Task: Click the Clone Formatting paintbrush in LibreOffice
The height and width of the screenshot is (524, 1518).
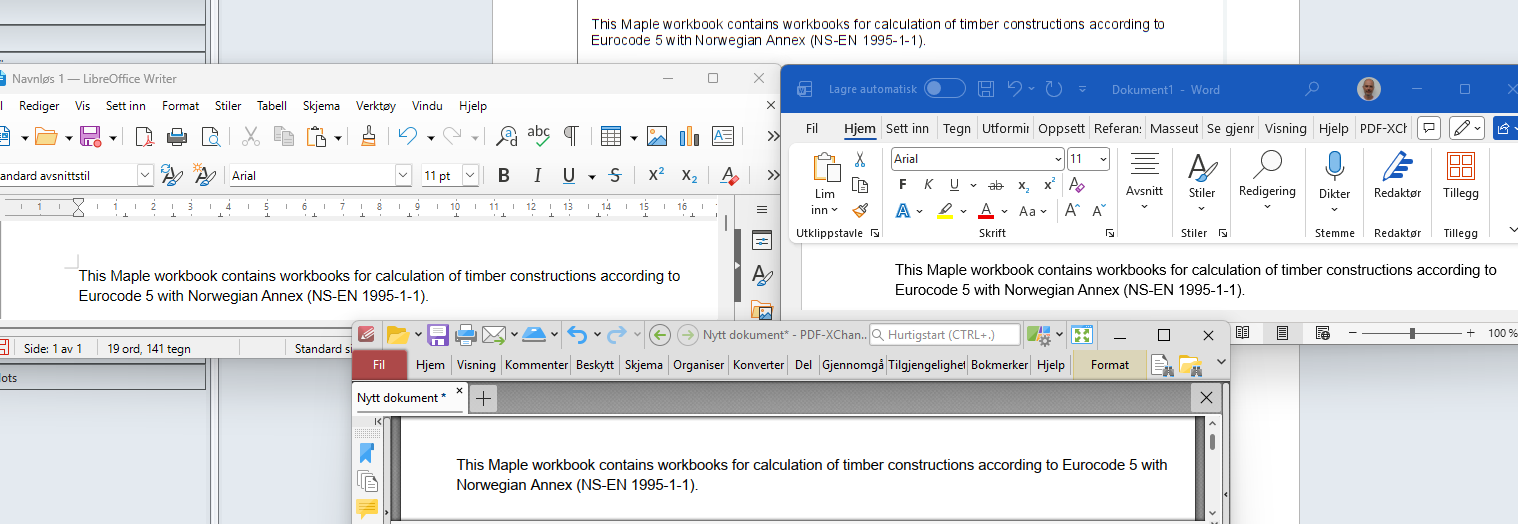Action: tap(369, 136)
